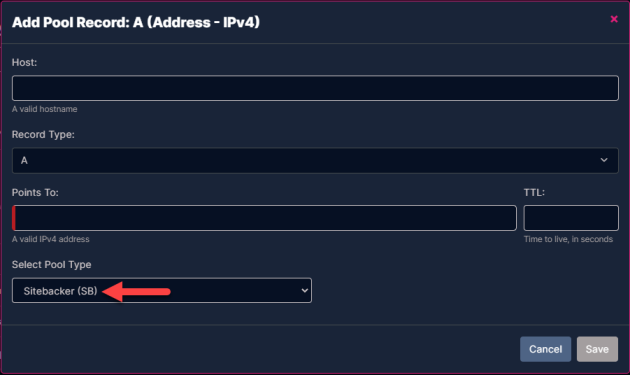Click the "Host:" field label
Viewport: 631px width, 375px height.
pos(24,62)
